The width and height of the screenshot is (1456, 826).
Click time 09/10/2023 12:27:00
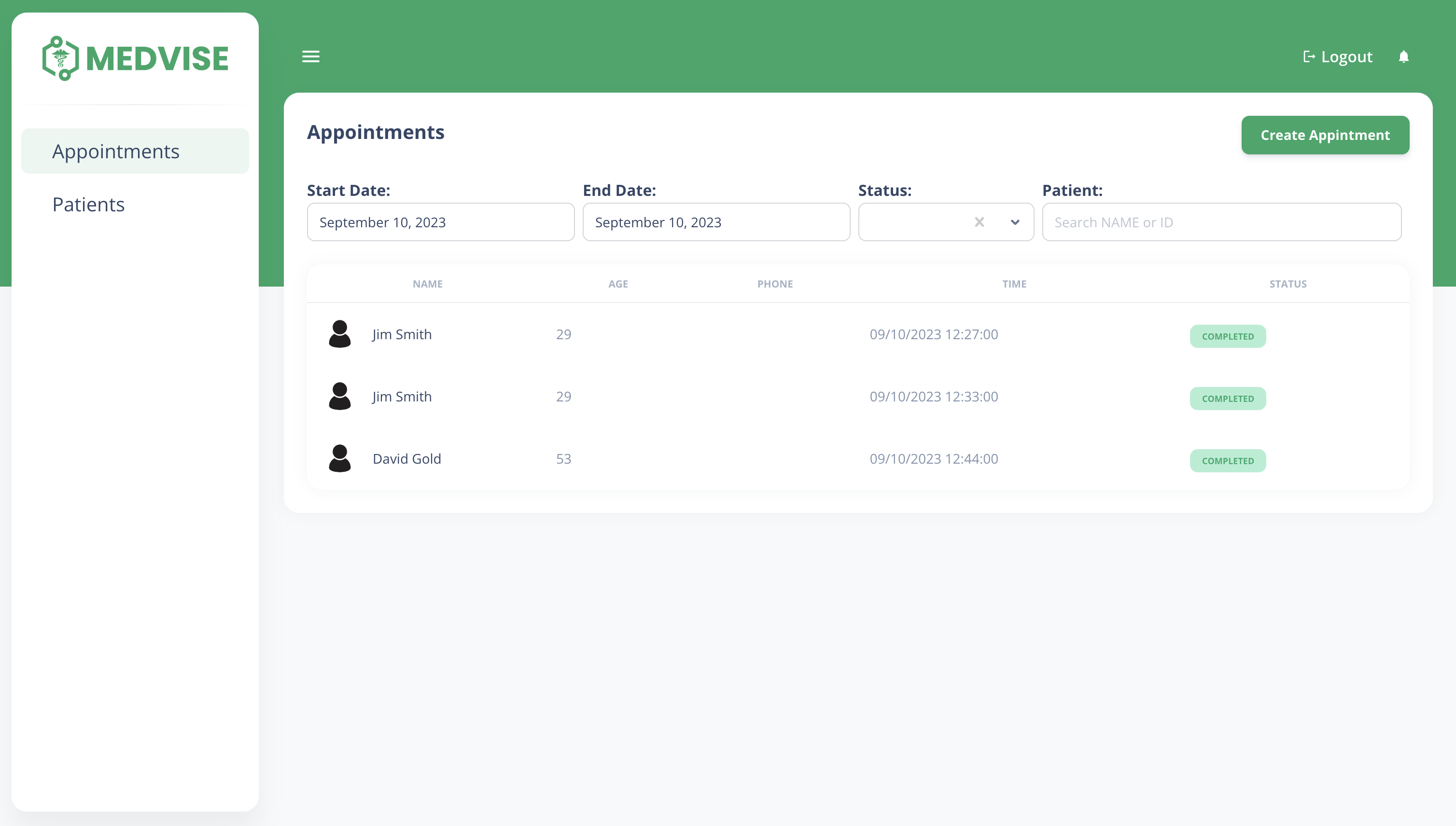pyautogui.click(x=933, y=334)
